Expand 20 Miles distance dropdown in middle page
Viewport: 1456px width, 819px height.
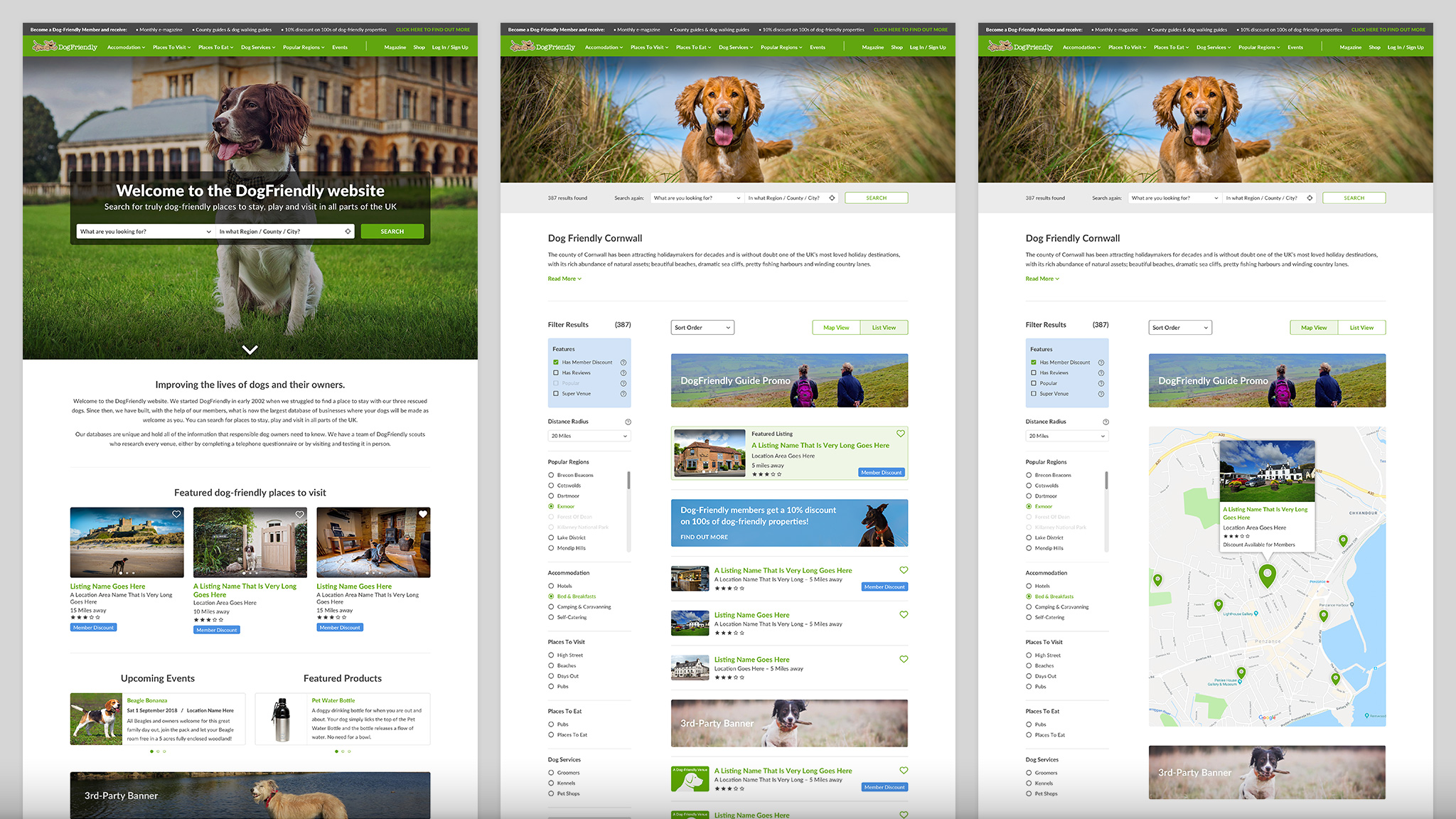point(589,436)
